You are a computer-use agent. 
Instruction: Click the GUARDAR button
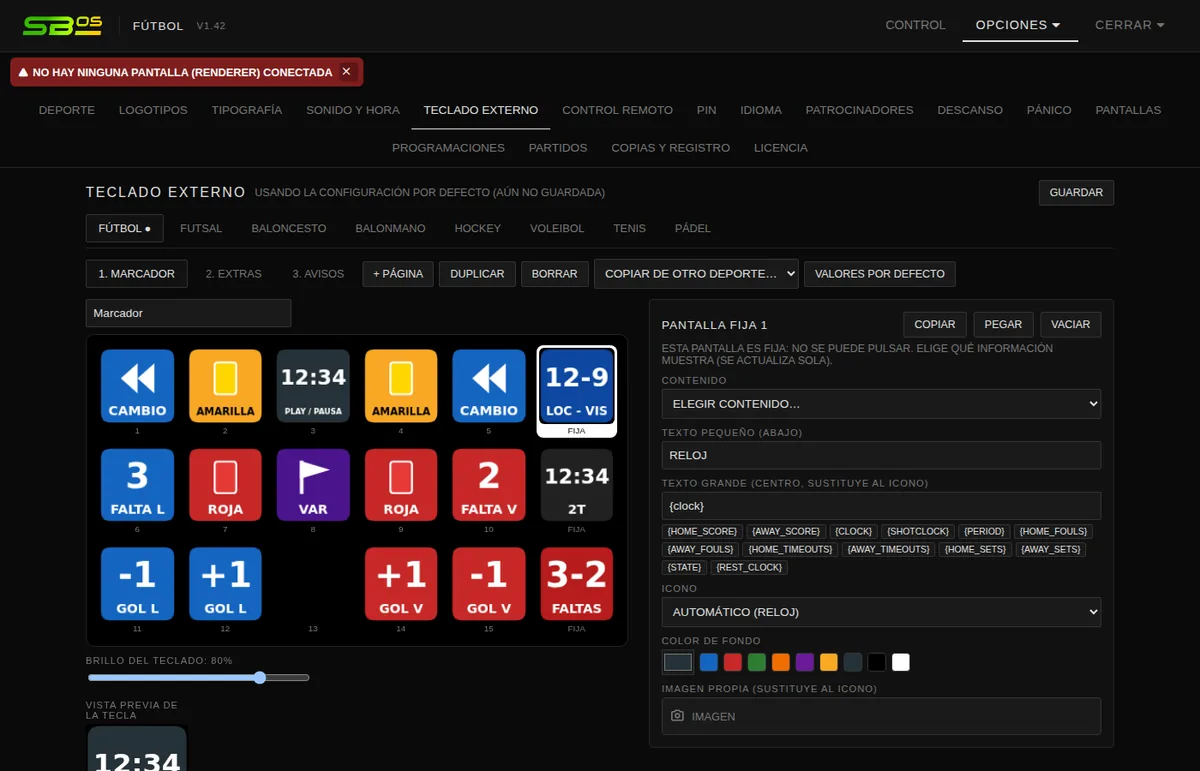(1076, 193)
